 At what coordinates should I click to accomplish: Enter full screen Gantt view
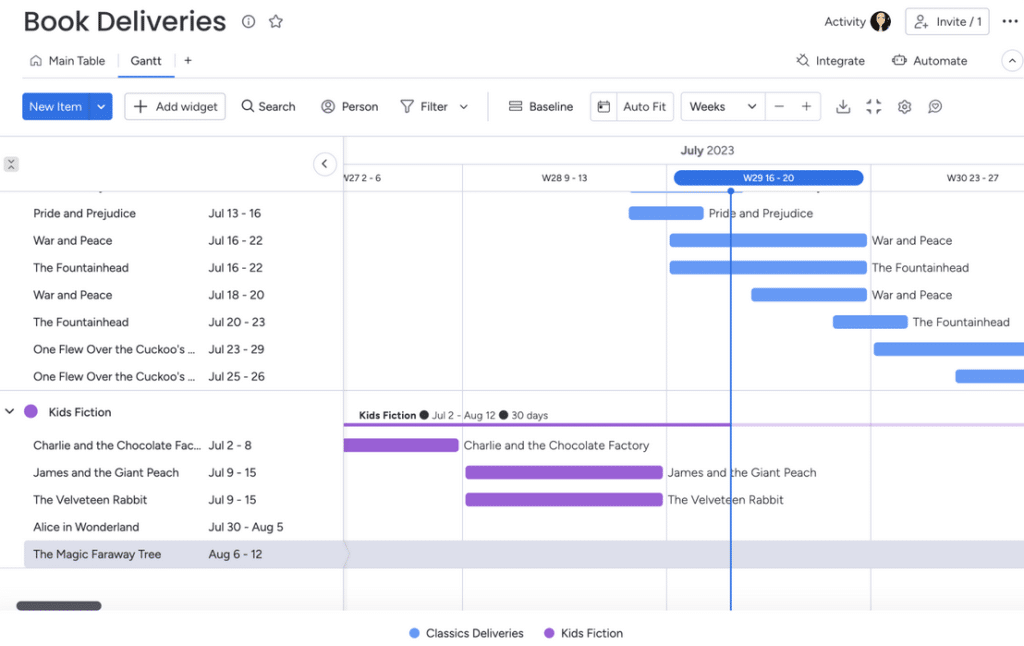[873, 106]
